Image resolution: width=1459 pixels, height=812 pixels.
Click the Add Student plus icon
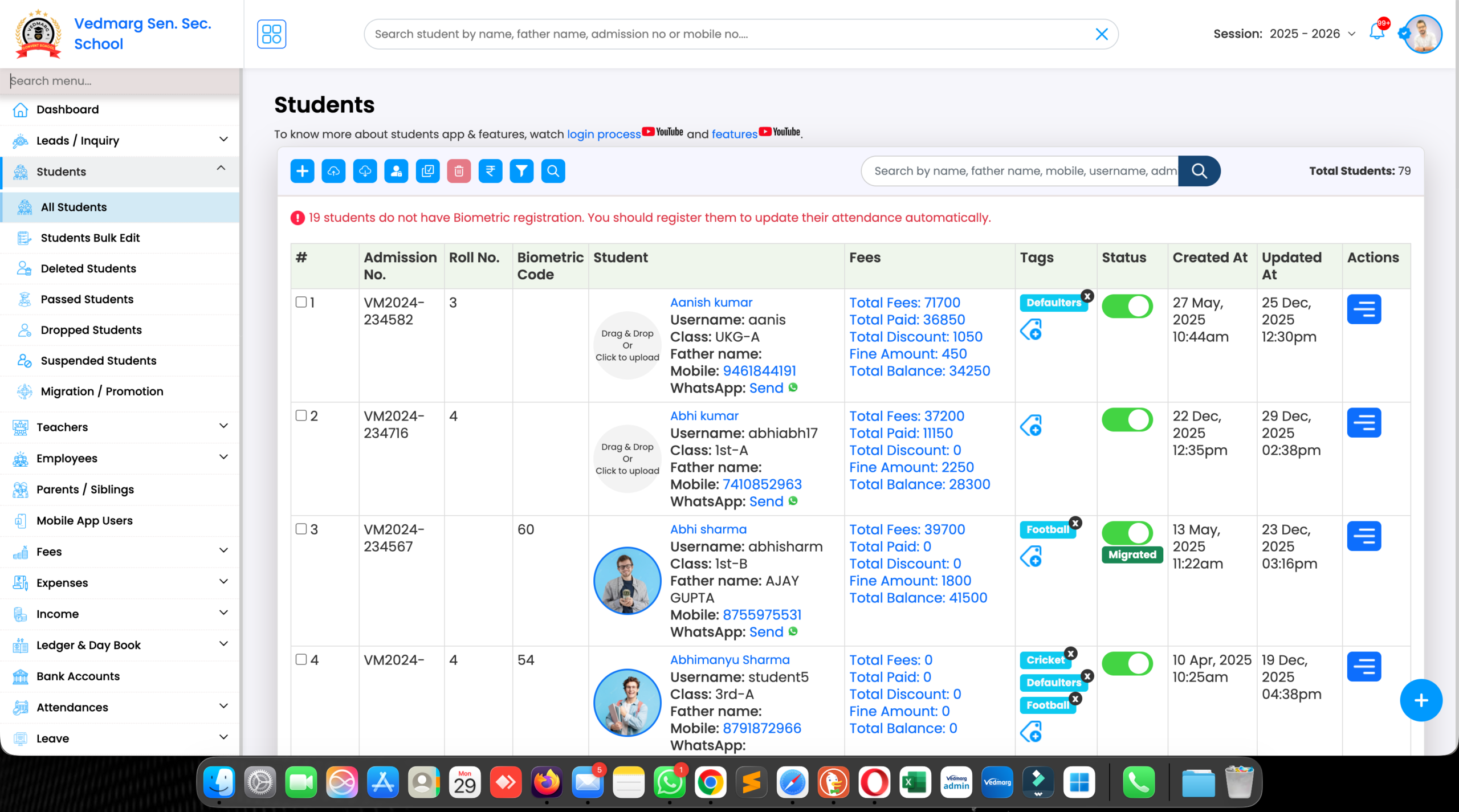click(x=302, y=170)
